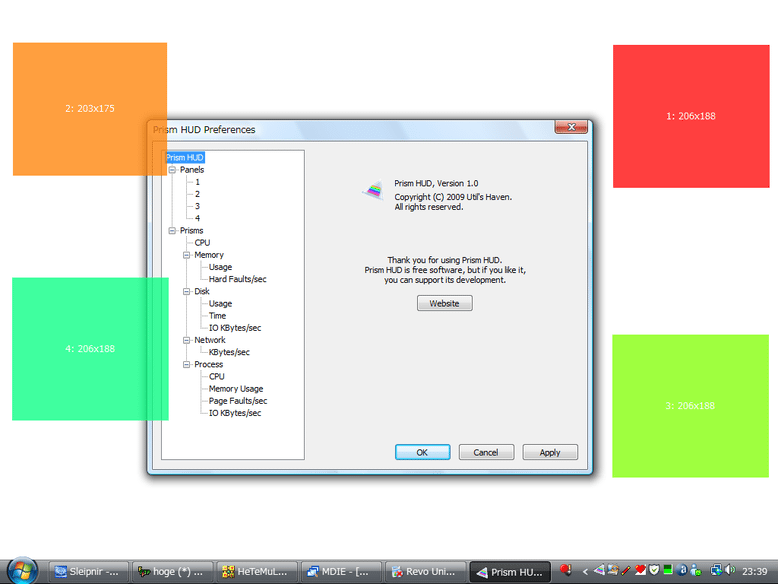Click the red heart tray icon
Viewport: 778px width, 584px height.
tap(641, 570)
